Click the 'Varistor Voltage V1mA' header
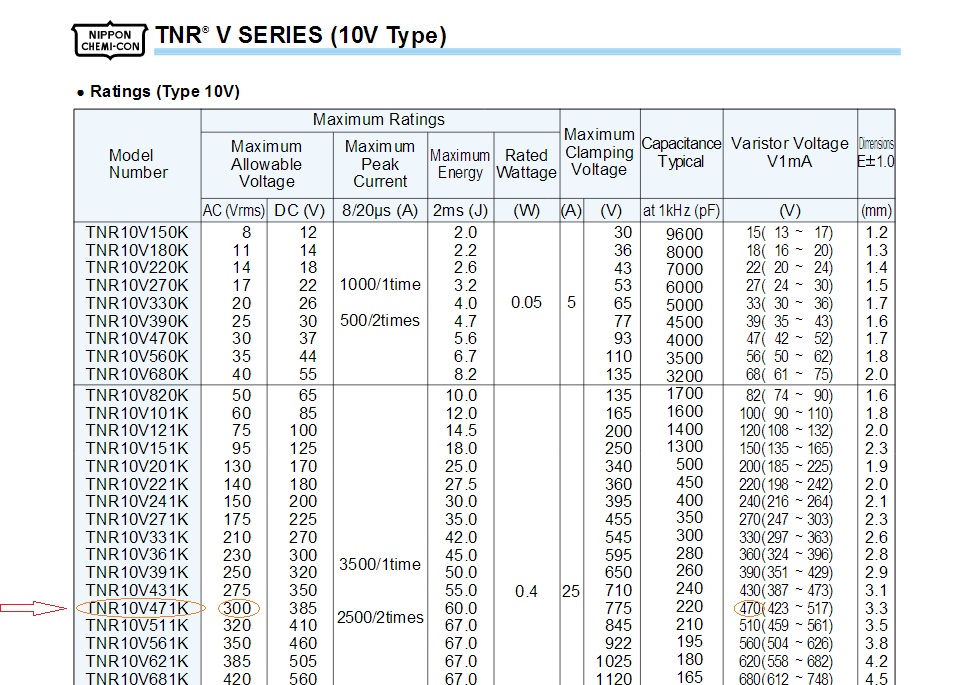955x685 pixels. pos(790,152)
